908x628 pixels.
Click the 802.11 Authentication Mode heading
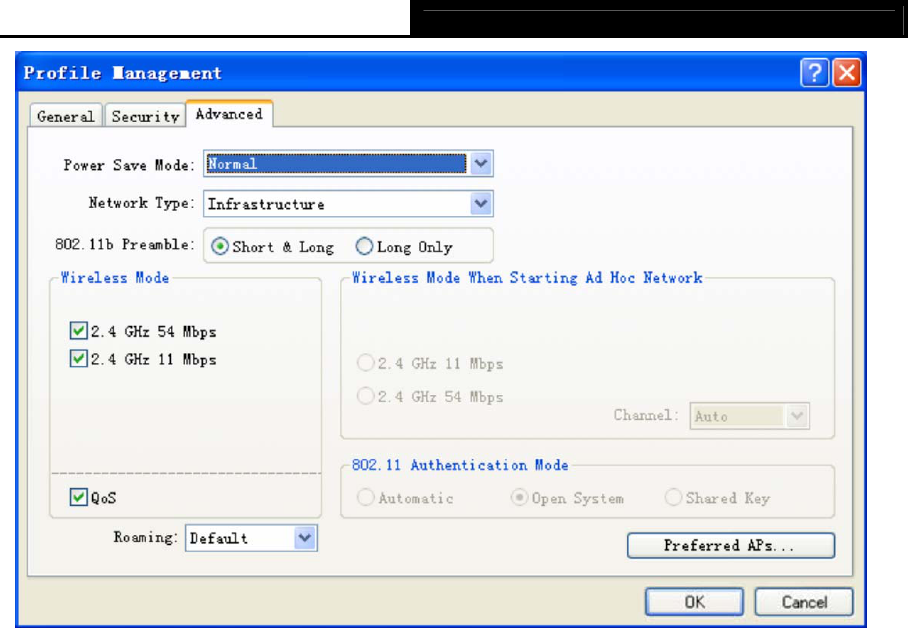[x=460, y=465]
